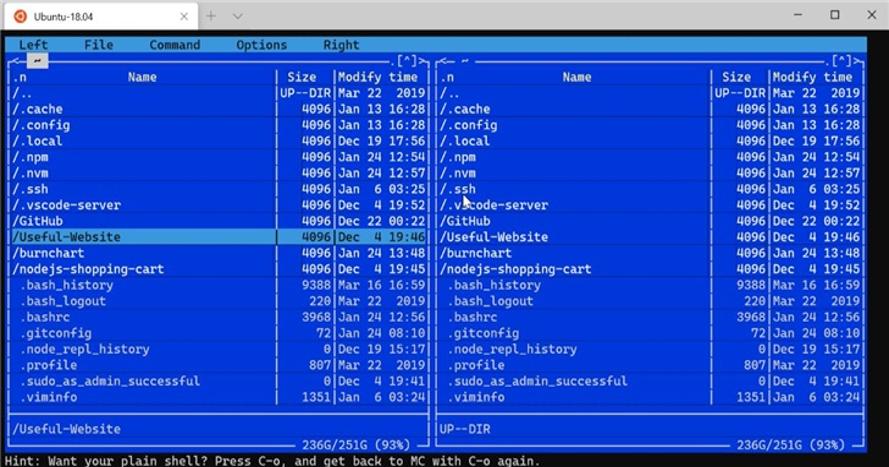Click the left panel mini-status /Useful-Website
Screen dimensions: 889x467
67,429
